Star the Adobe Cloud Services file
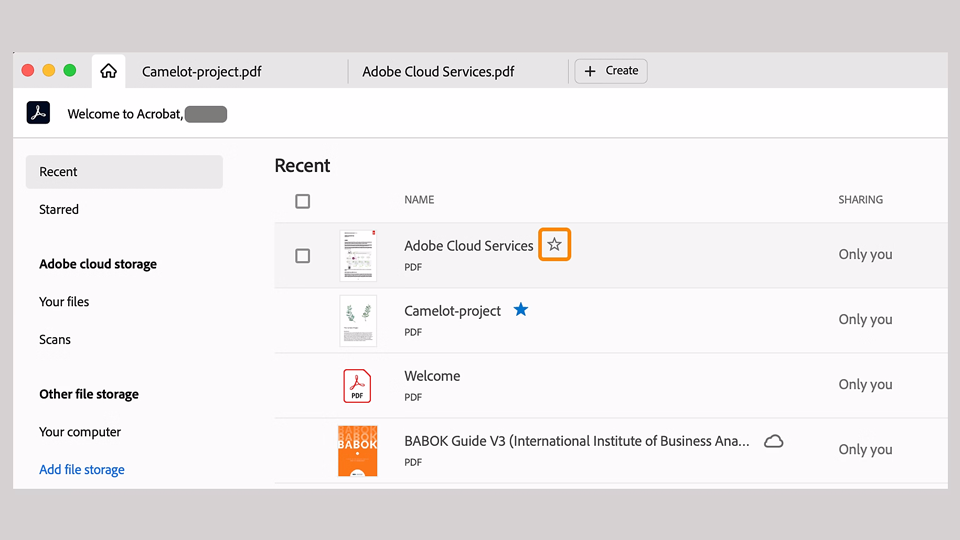 tap(554, 244)
